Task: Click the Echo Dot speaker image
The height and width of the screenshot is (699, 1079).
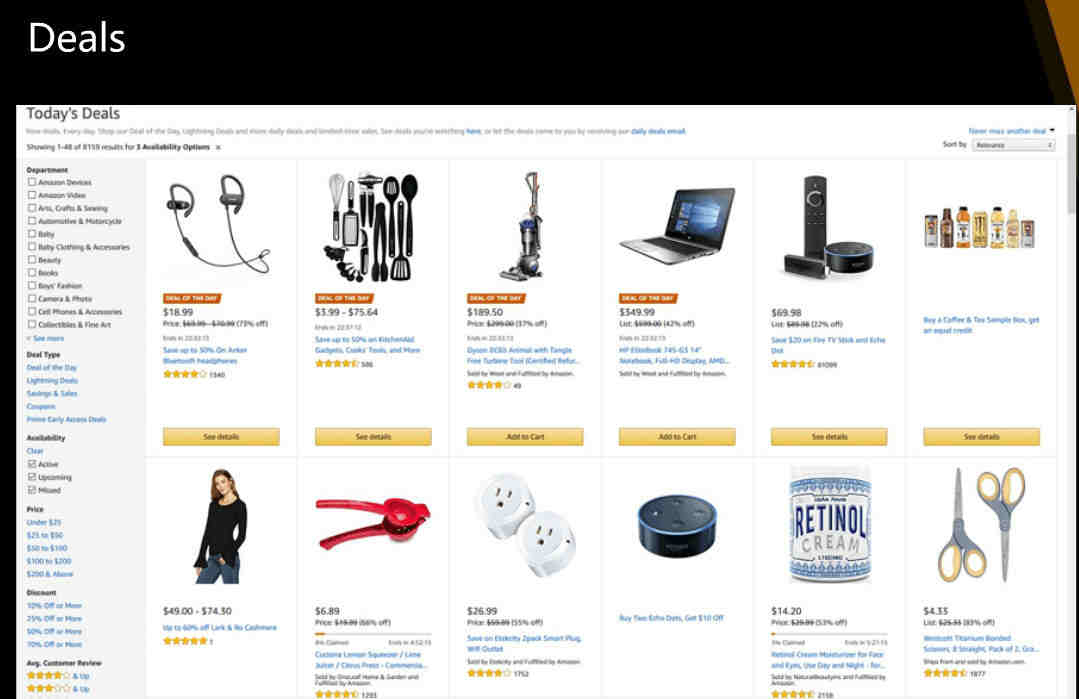Action: pyautogui.click(x=677, y=526)
